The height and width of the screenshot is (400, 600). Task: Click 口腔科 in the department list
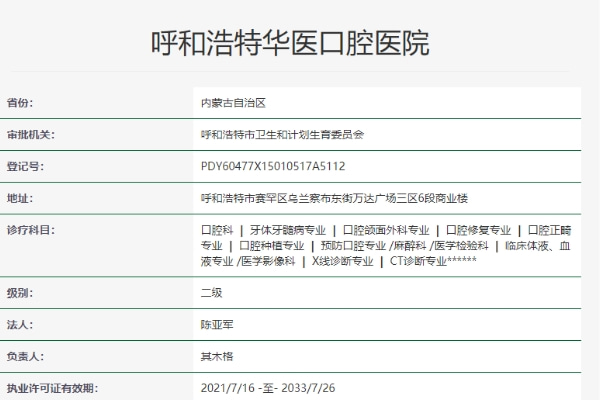(217, 230)
